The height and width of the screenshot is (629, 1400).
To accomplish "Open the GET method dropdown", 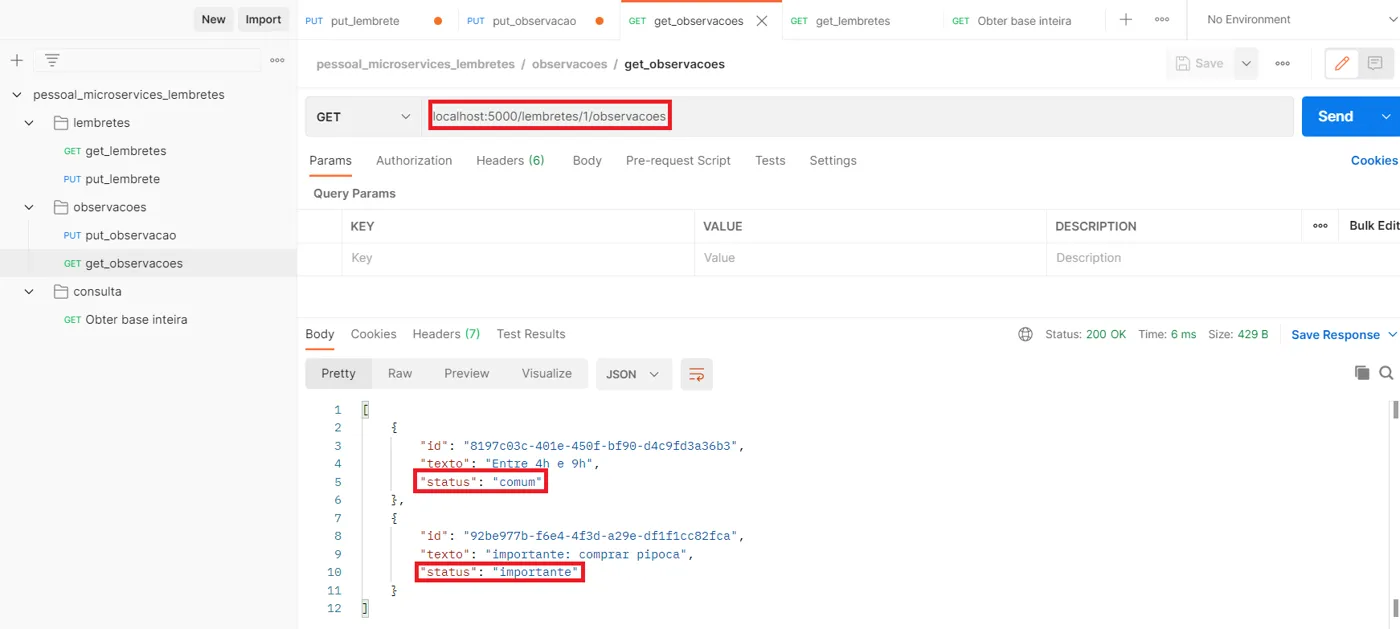I will 363,117.
